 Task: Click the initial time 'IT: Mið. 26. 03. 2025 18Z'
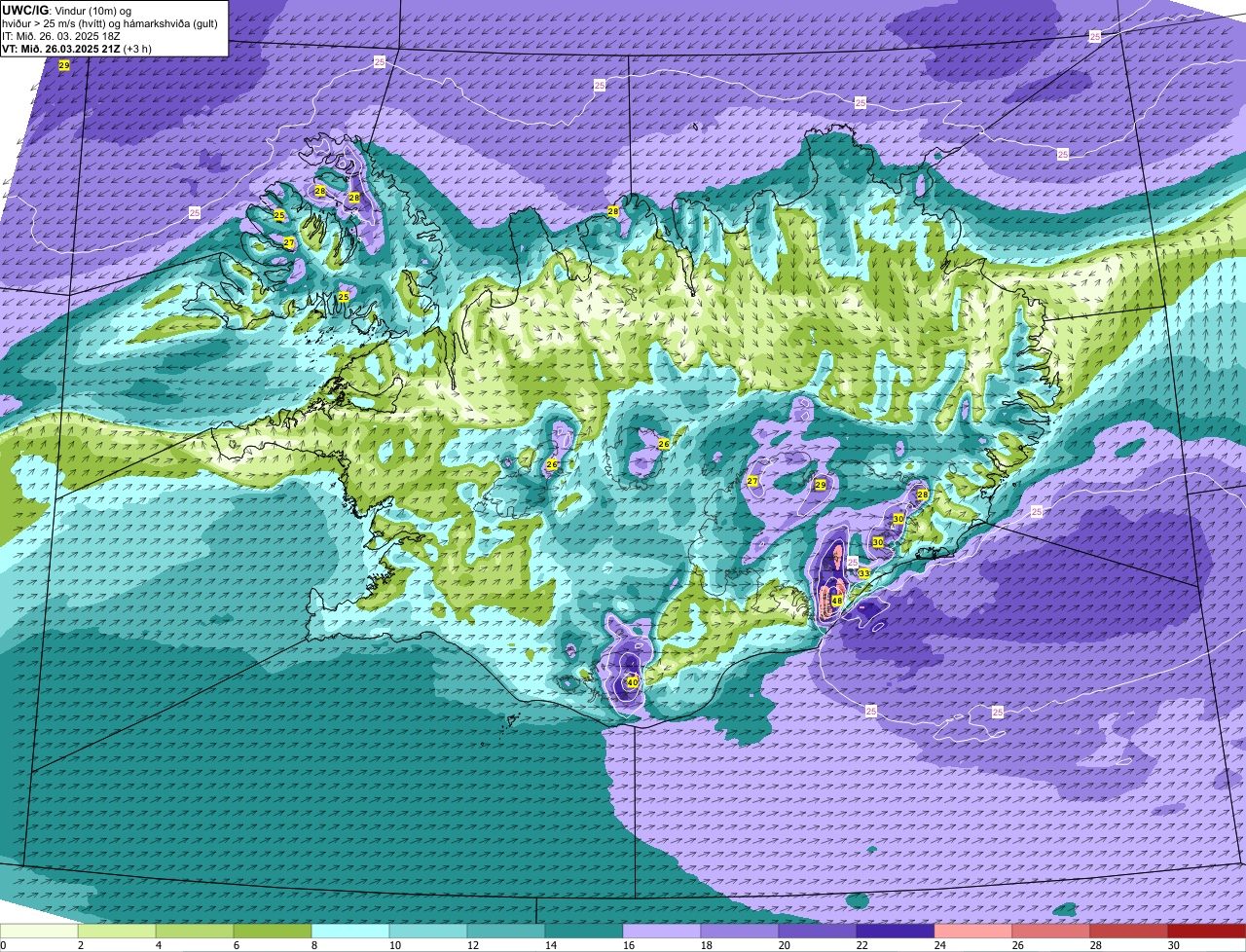(60, 36)
